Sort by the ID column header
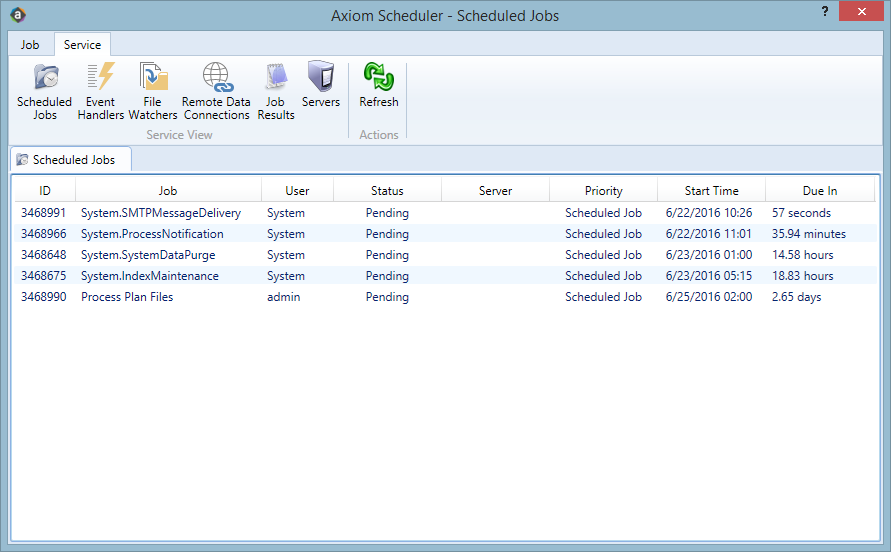The image size is (891, 552). (45, 191)
